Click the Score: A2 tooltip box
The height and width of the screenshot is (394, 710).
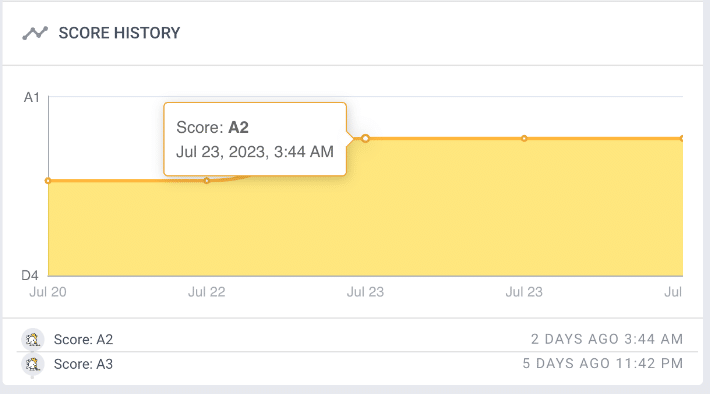pos(255,139)
